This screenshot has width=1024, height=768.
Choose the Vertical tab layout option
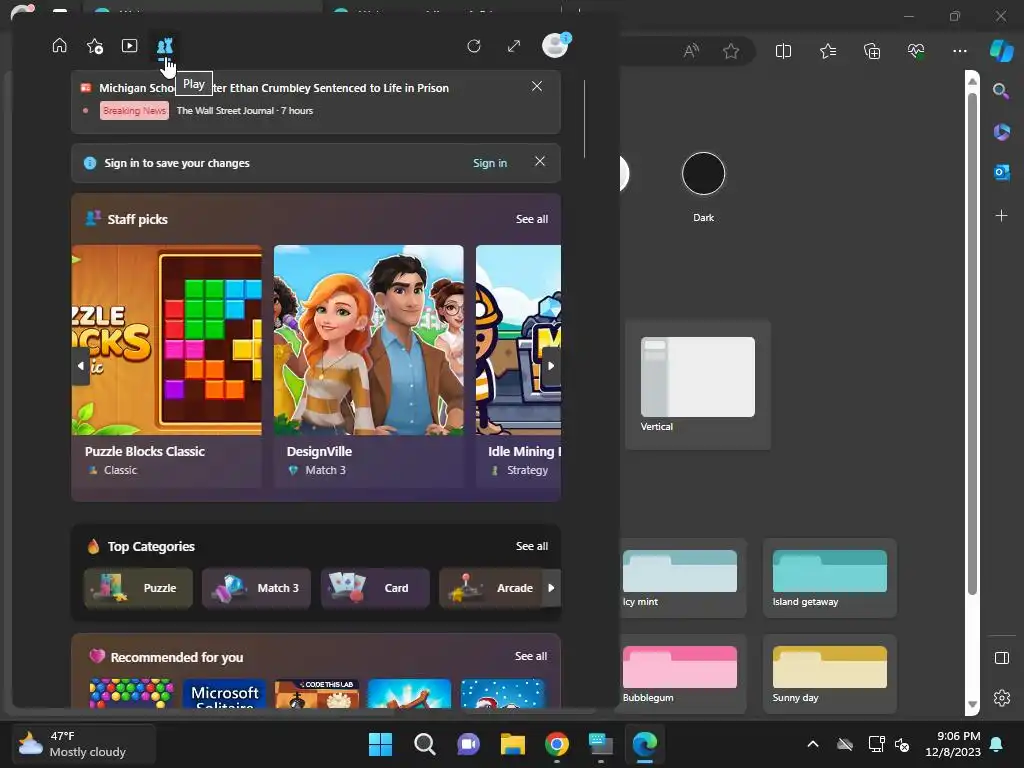697,385
